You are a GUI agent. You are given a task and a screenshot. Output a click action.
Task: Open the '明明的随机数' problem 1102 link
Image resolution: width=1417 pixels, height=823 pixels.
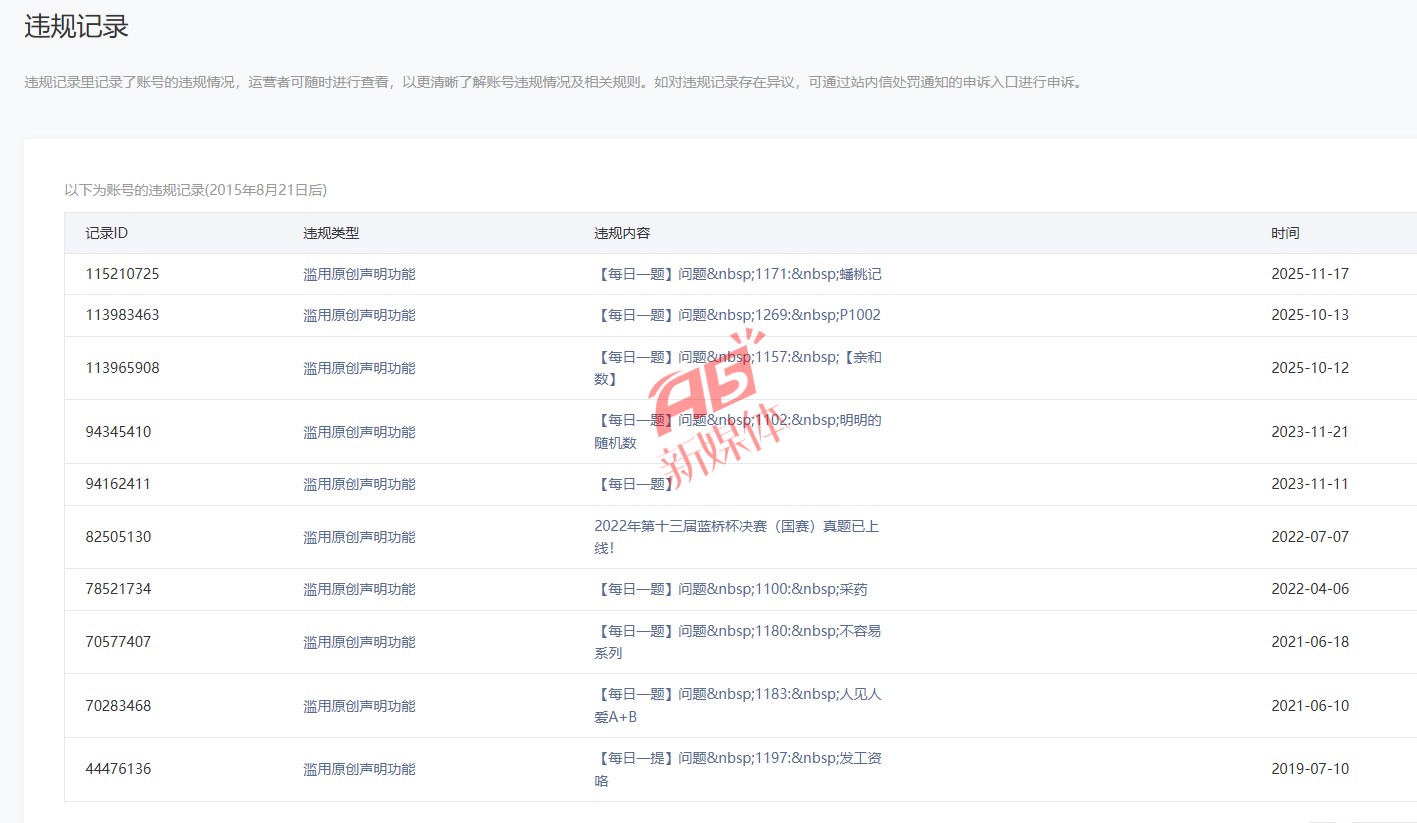[x=738, y=431]
